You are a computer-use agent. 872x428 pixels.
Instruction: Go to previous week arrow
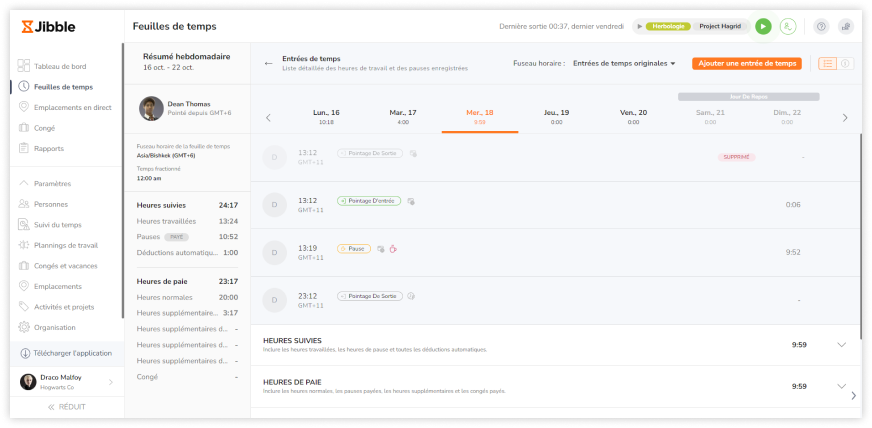point(269,118)
